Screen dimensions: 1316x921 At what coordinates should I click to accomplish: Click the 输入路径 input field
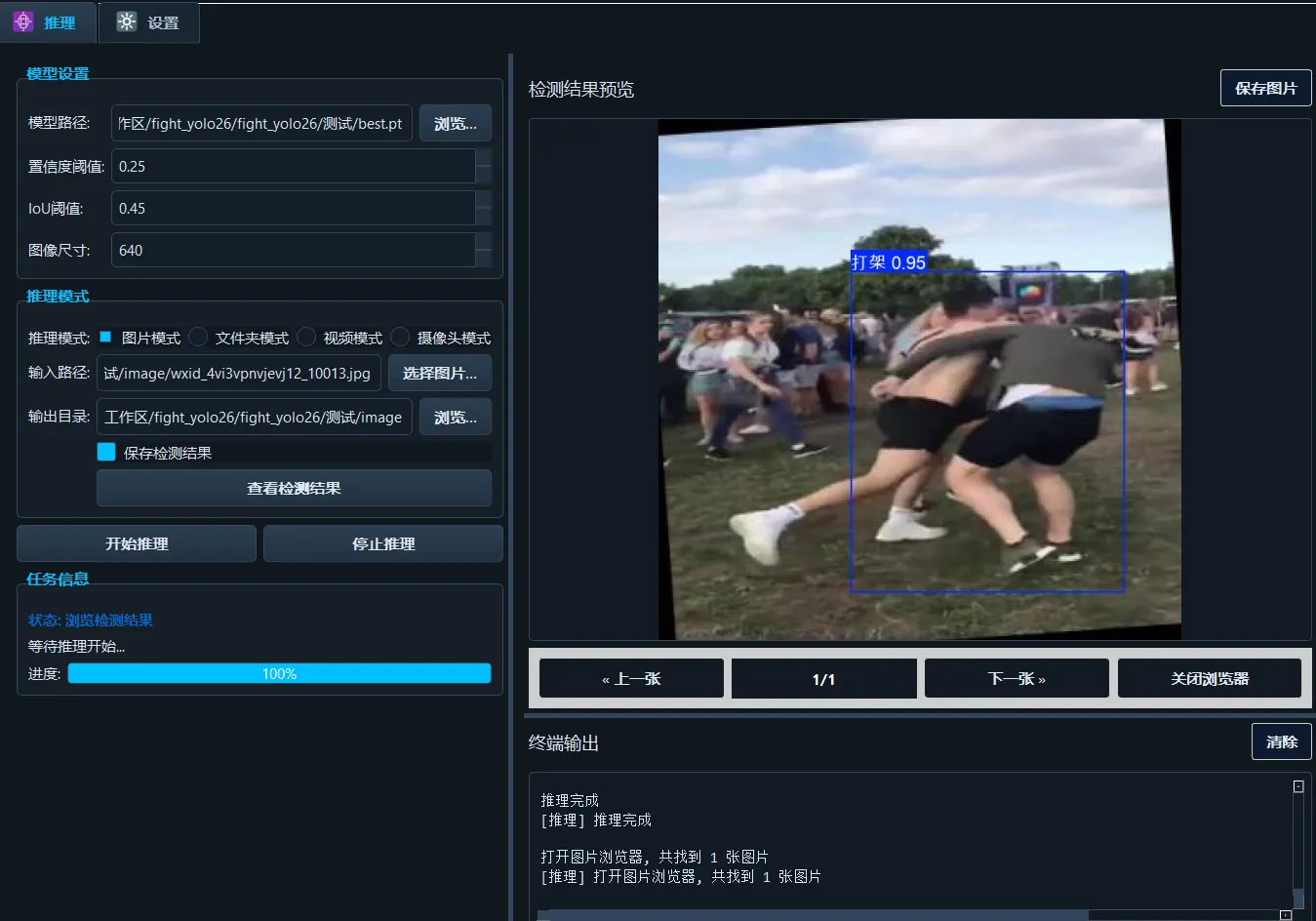239,373
